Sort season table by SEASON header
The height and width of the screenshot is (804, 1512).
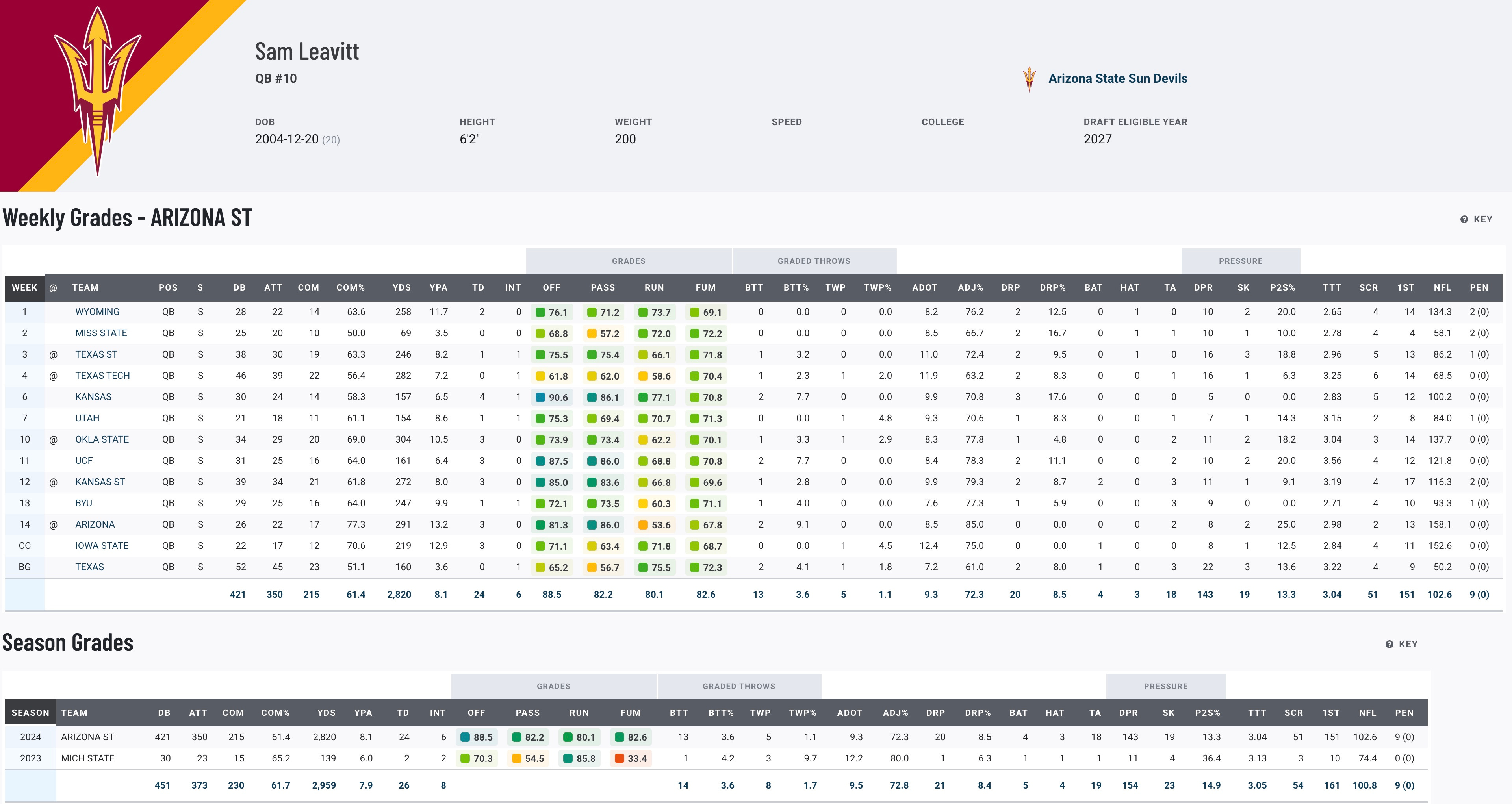(30, 712)
